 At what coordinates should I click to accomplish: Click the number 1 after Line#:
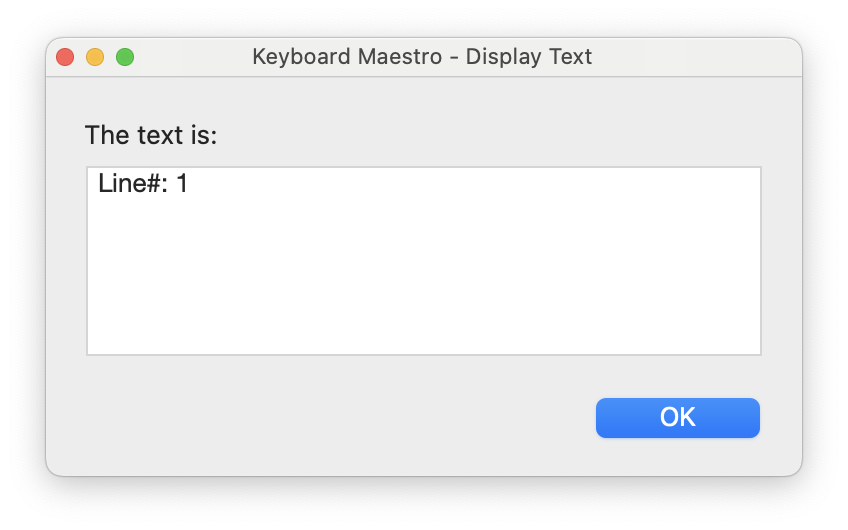click(182, 183)
